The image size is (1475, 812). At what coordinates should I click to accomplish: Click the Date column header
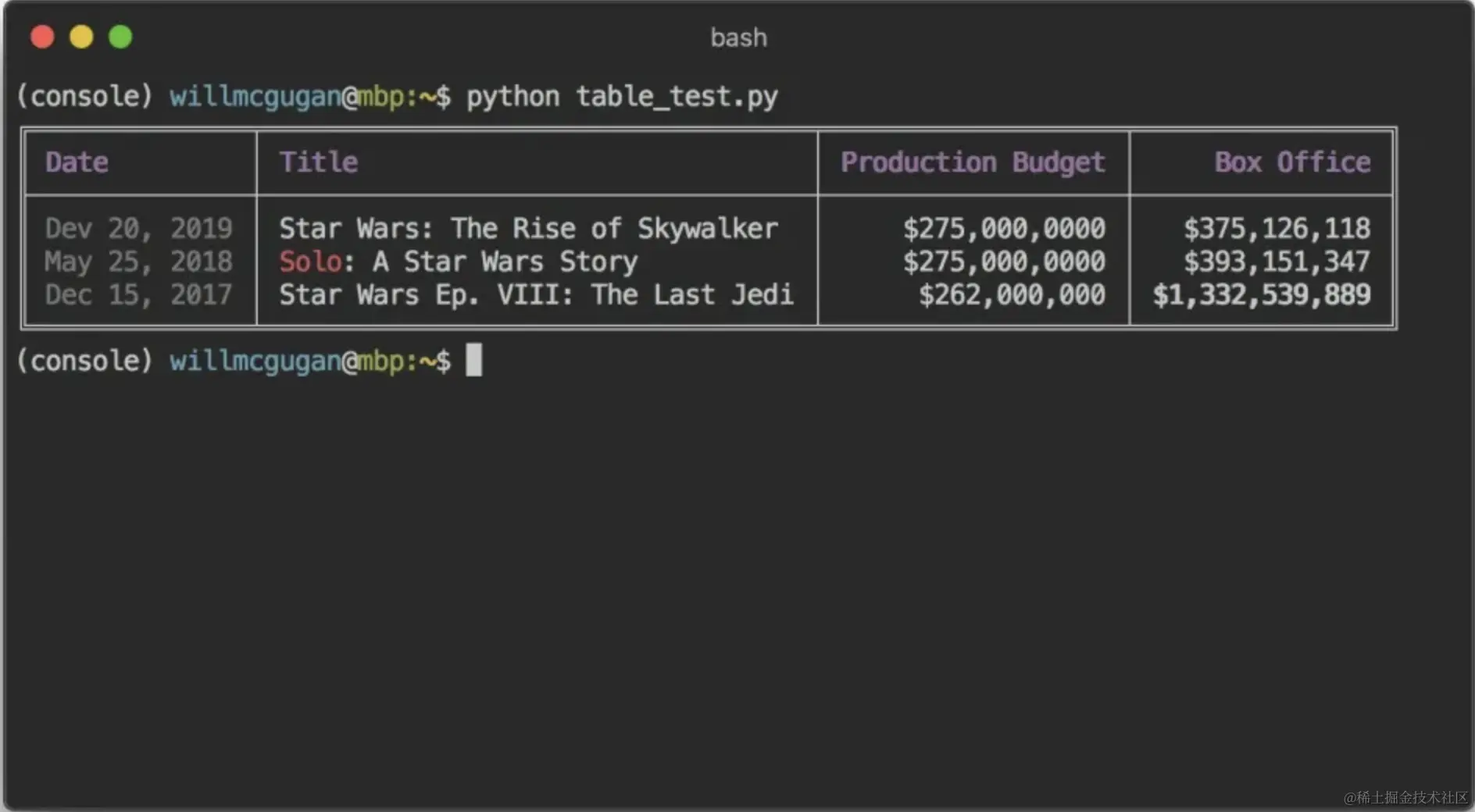coord(77,162)
